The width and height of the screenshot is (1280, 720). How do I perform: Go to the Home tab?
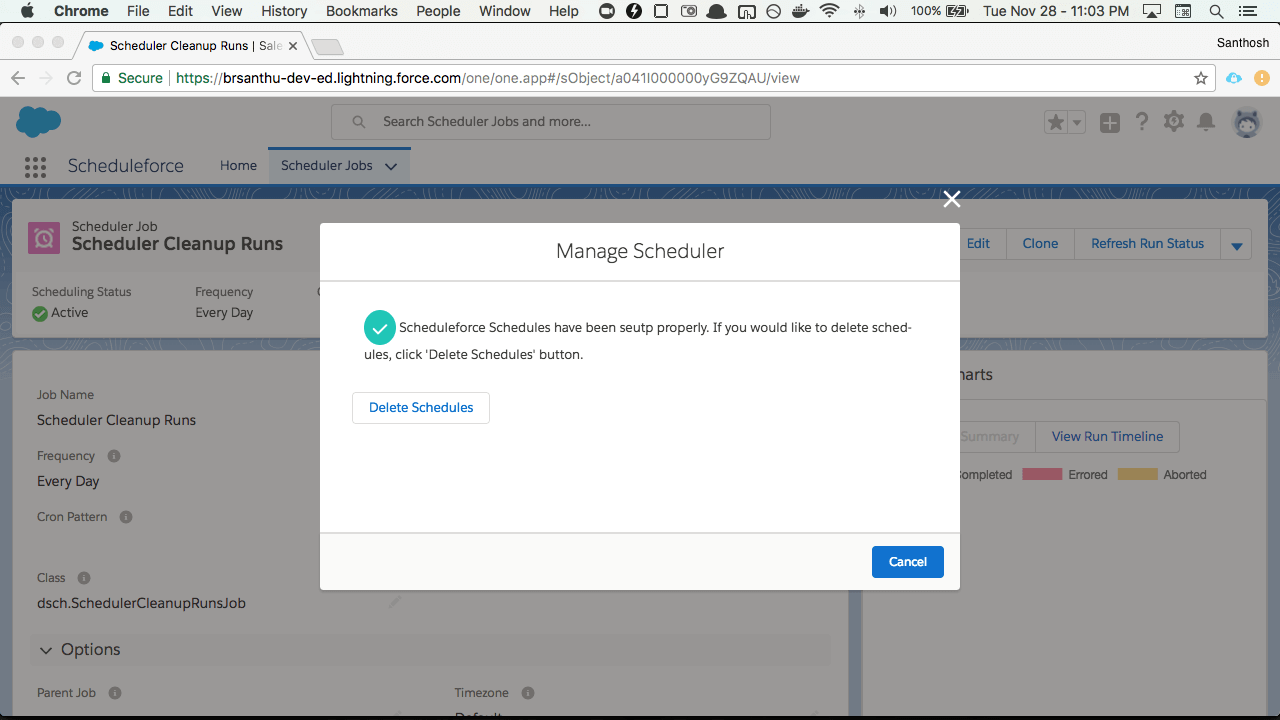[238, 166]
